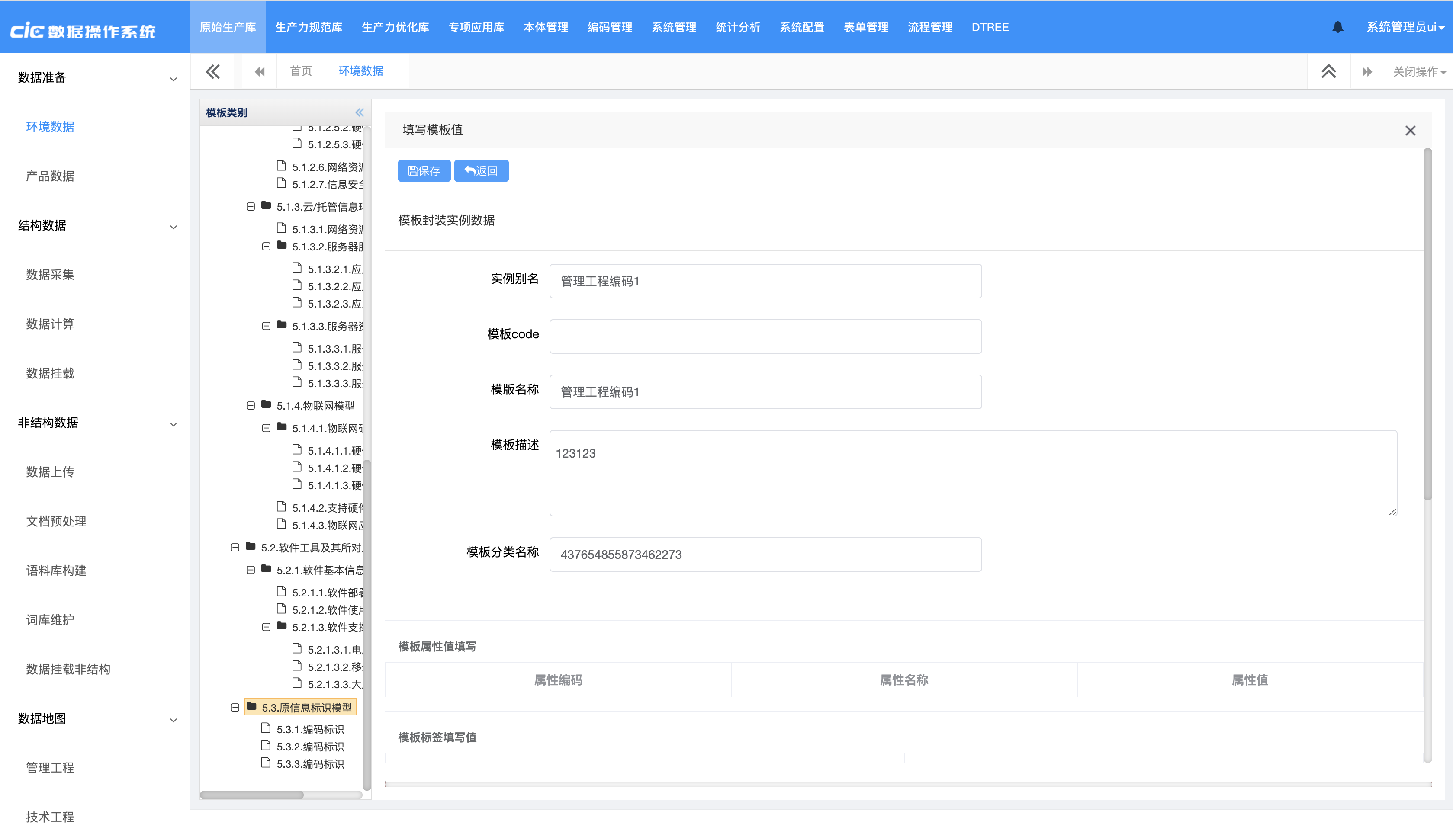The height and width of the screenshot is (840, 1453).
Task: Click the 5.3.原信息标识模型 folder icon
Action: (251, 706)
